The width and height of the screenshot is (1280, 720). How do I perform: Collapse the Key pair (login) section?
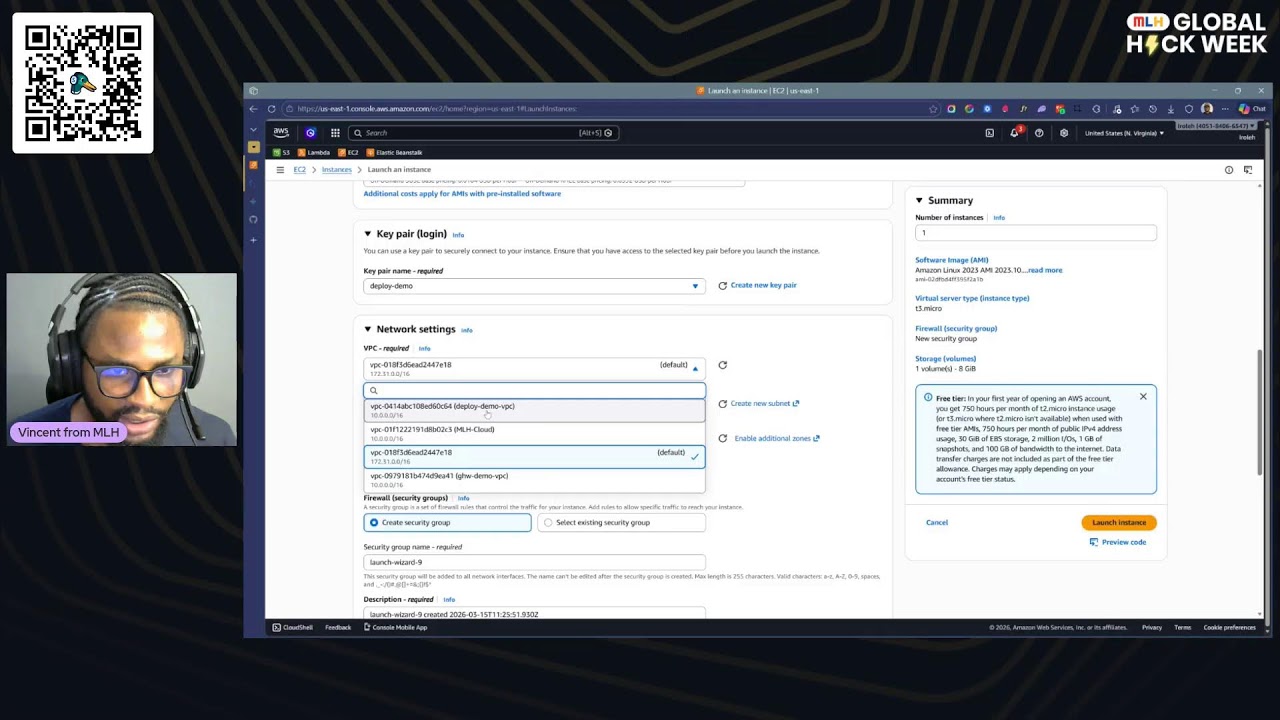367,234
